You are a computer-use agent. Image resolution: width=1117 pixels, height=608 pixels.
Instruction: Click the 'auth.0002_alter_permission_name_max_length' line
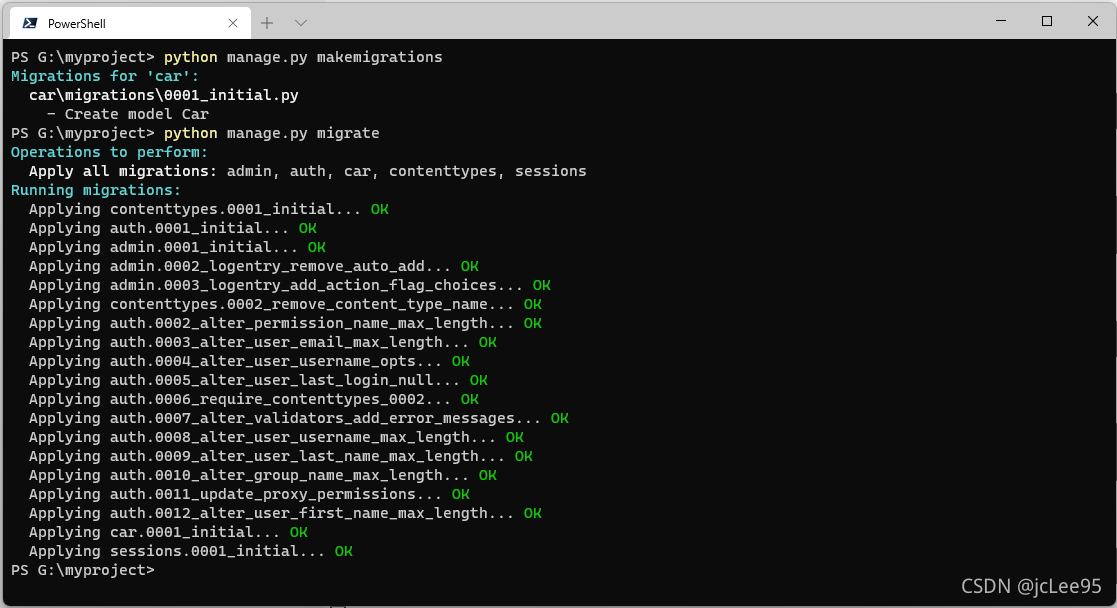[285, 323]
